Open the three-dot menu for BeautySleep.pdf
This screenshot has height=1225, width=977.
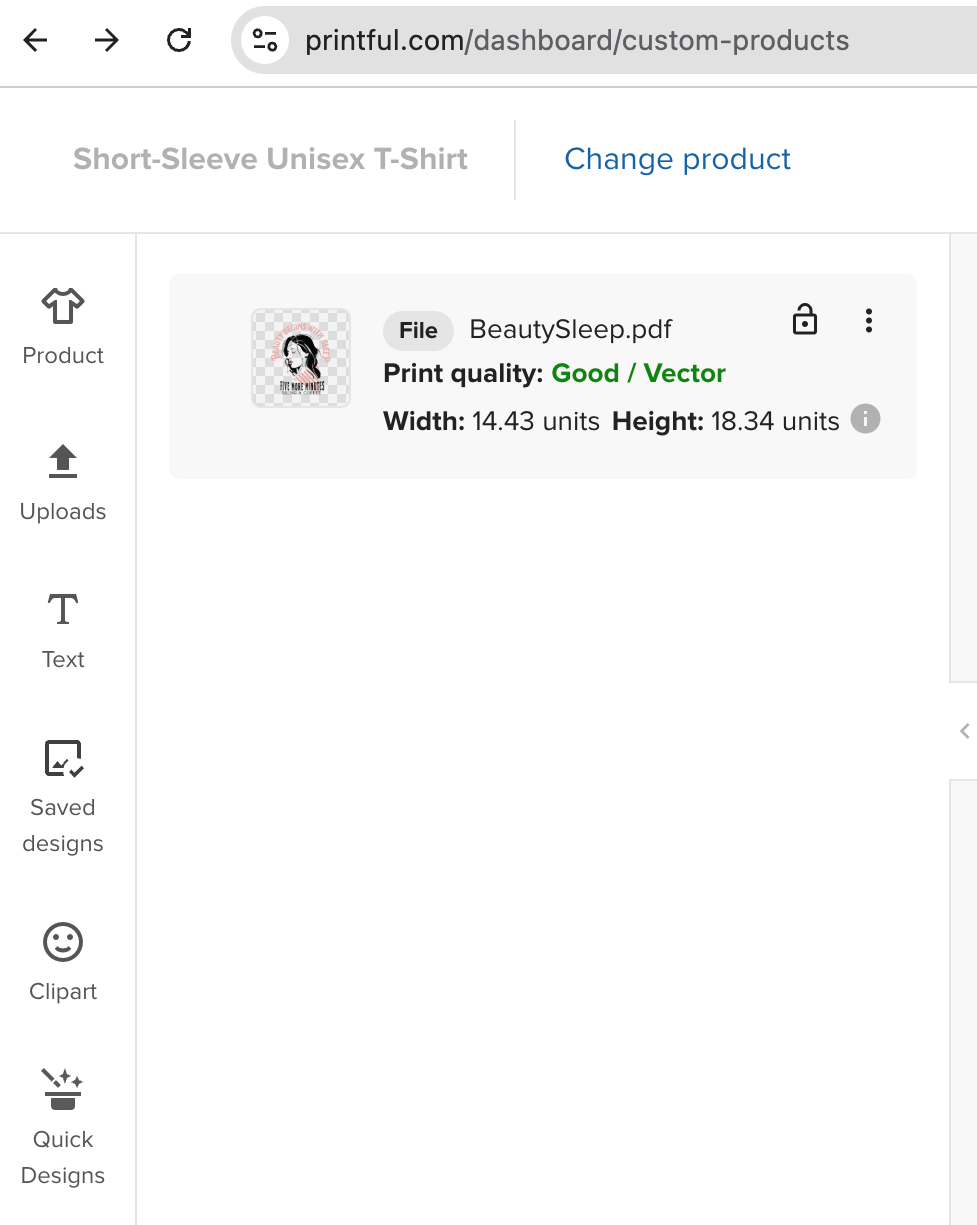point(868,320)
